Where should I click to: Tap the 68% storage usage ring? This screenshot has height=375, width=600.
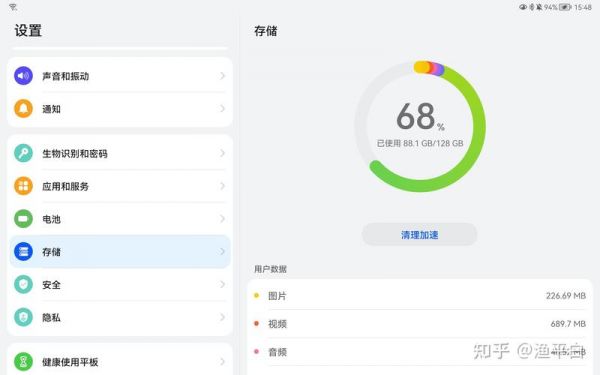pyautogui.click(x=420, y=126)
